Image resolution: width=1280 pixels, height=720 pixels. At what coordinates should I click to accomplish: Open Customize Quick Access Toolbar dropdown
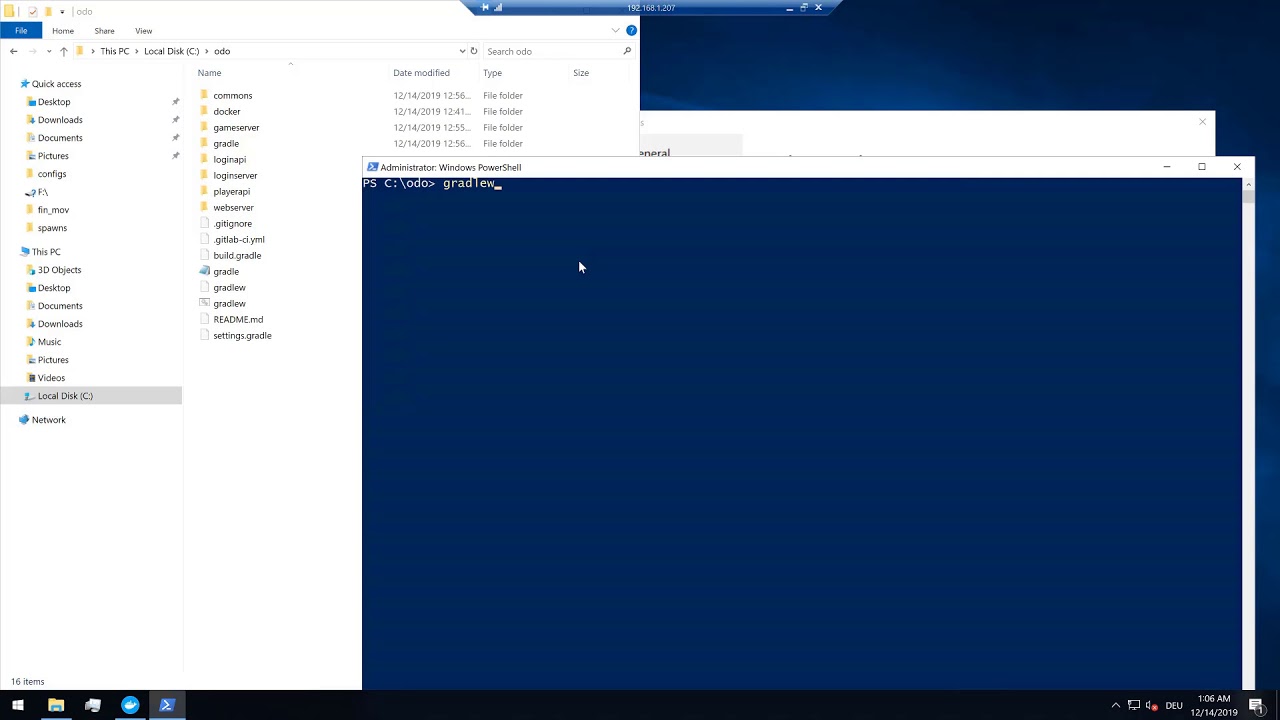coord(61,11)
